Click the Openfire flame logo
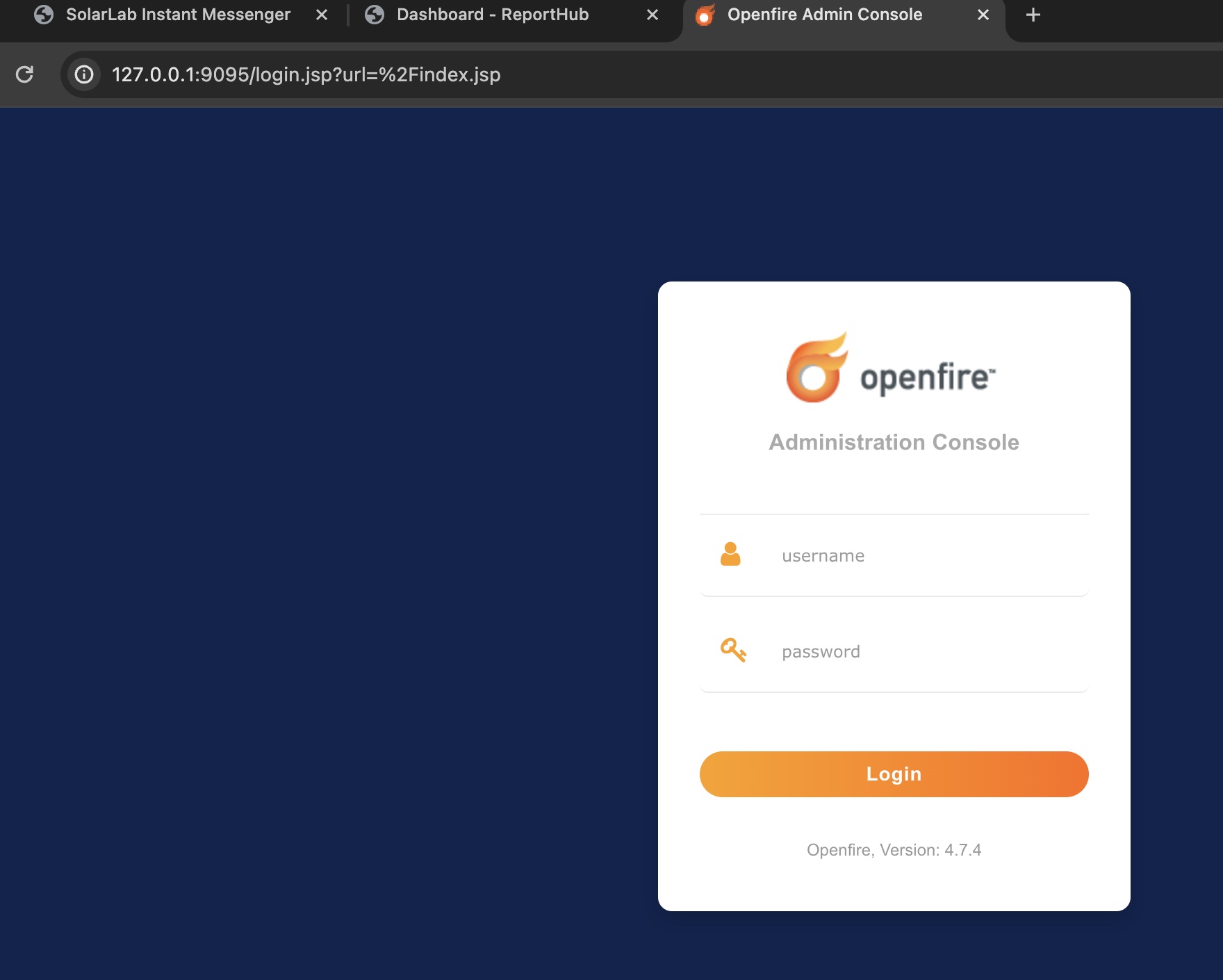Viewport: 1223px width, 980px height. (x=817, y=367)
